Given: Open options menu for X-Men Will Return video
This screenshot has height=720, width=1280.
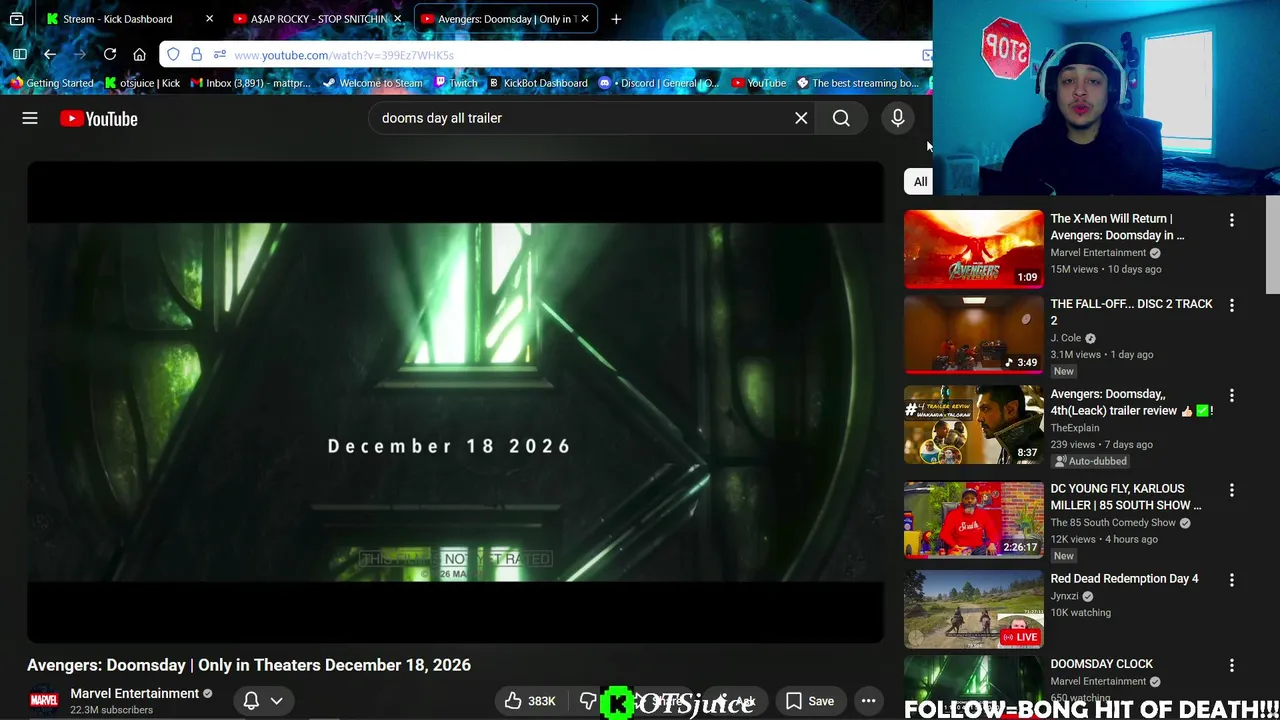Looking at the screenshot, I should pos(1232,220).
